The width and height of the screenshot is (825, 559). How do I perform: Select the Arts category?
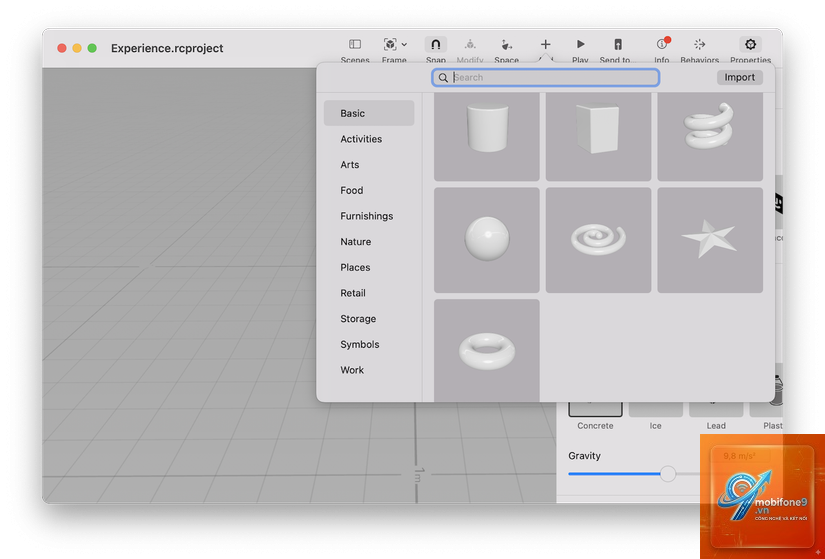tap(369, 165)
